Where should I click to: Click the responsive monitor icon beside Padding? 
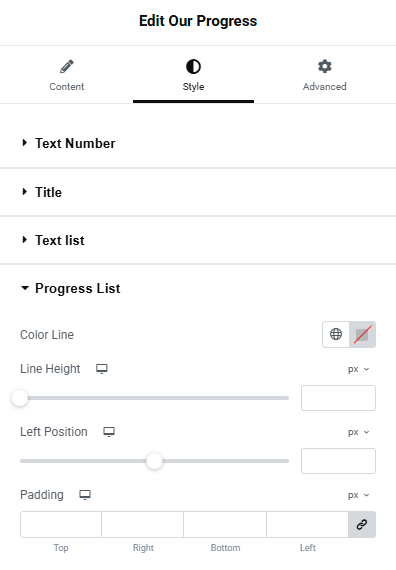pos(85,495)
